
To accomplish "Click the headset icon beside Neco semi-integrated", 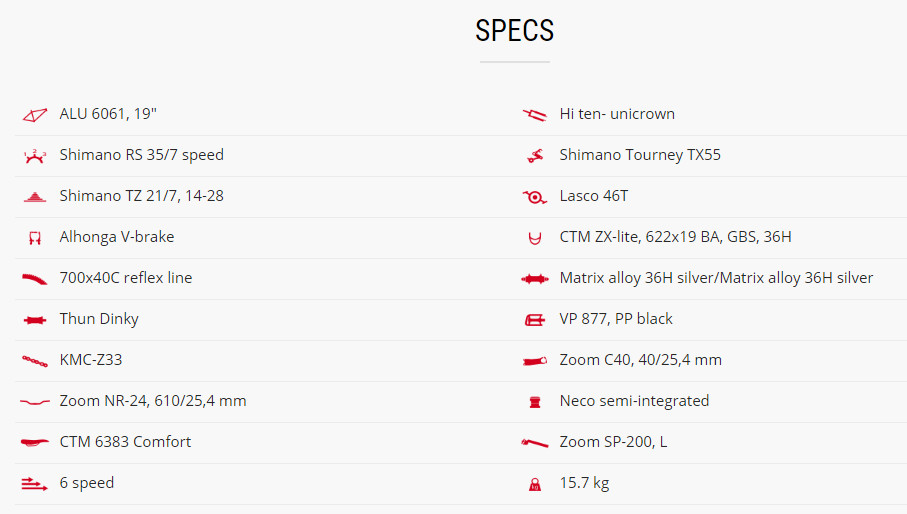I will pos(535,402).
